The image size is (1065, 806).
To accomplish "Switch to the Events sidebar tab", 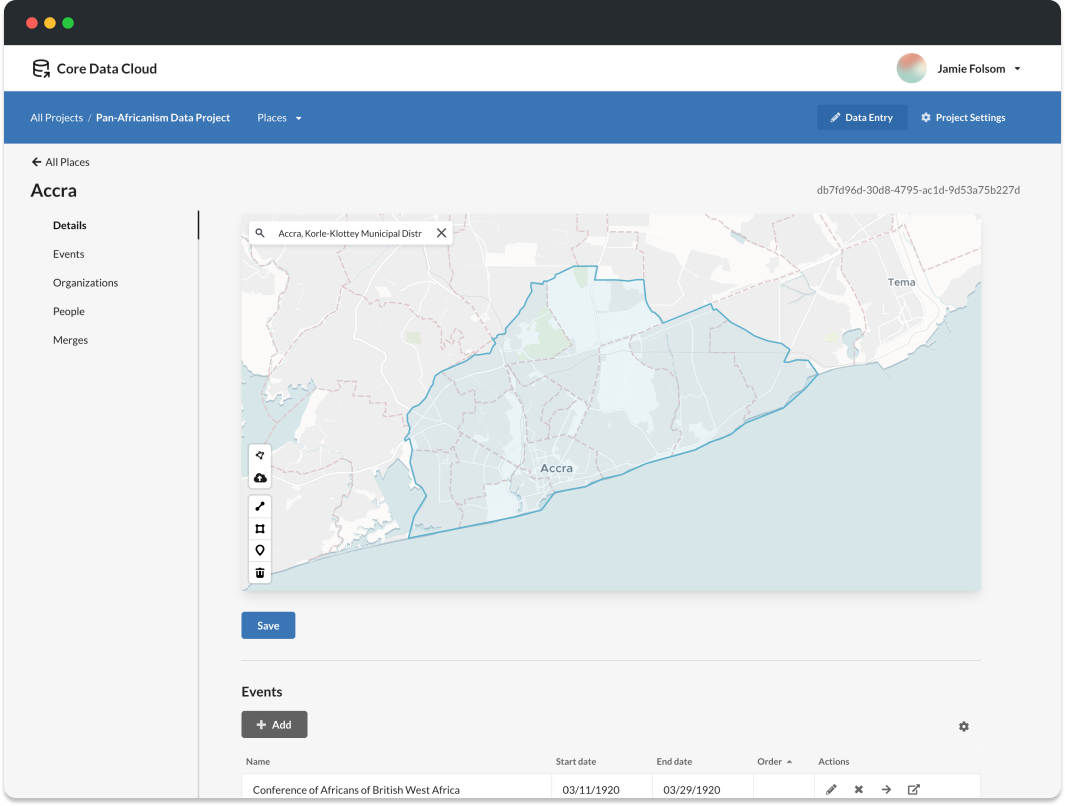I will [69, 254].
